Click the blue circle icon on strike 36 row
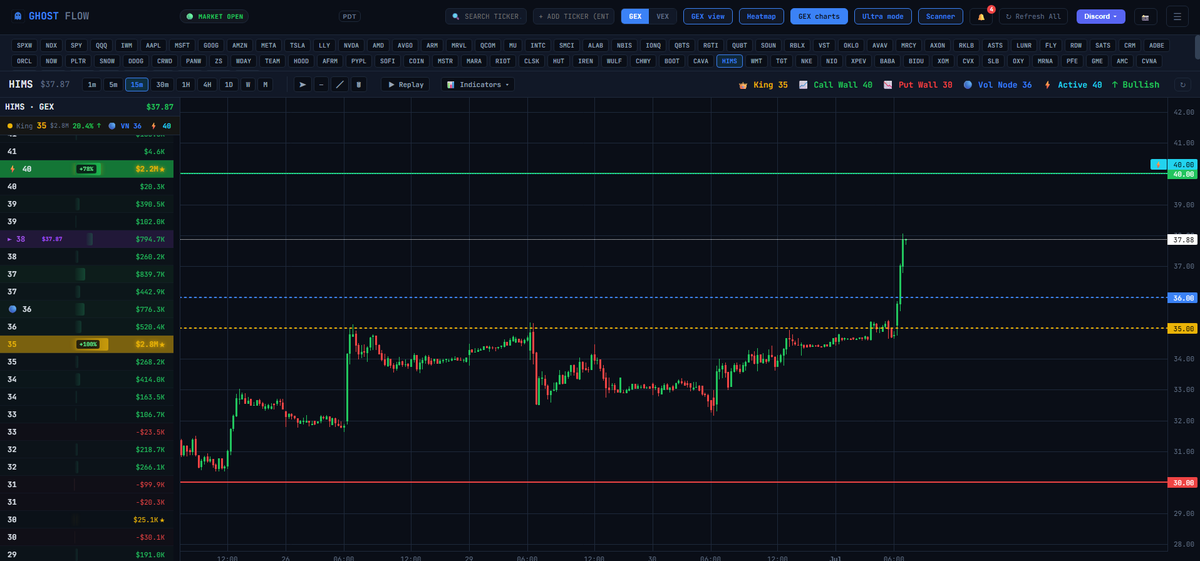This screenshot has height=561, width=1200. click(x=12, y=309)
